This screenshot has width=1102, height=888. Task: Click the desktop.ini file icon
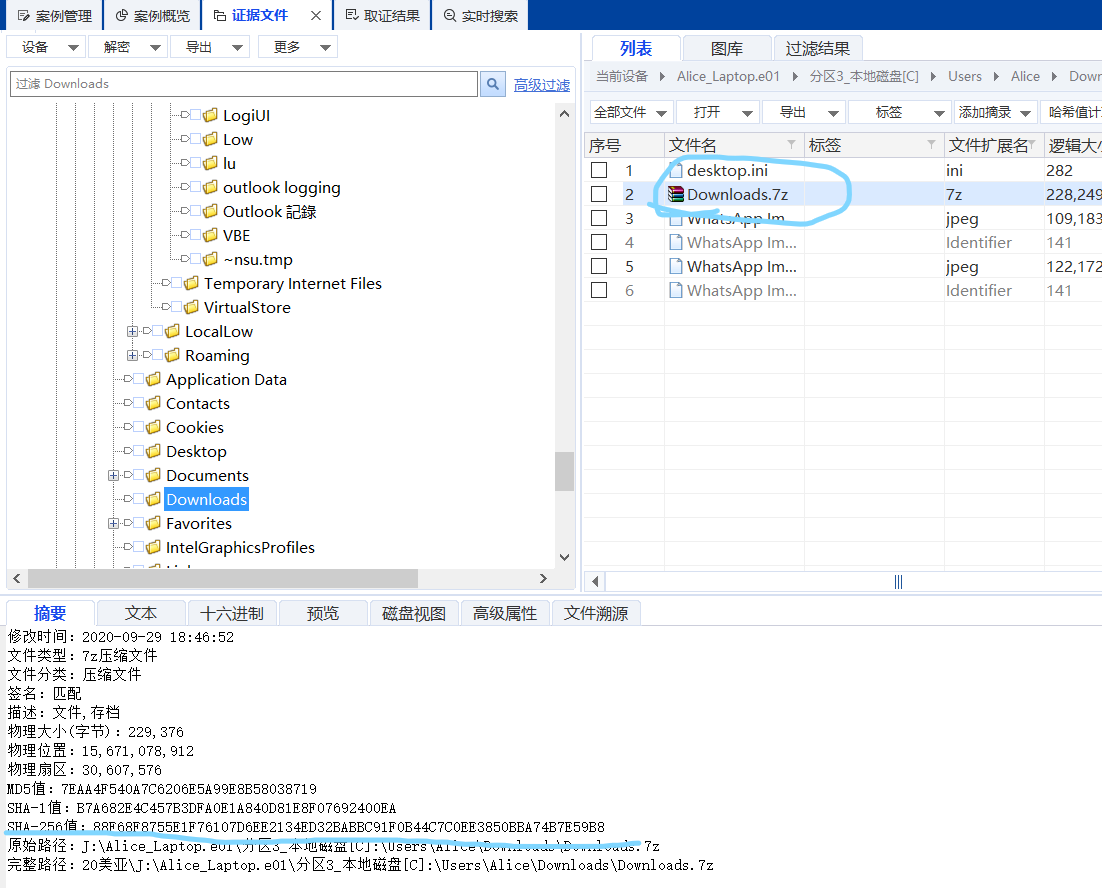pyautogui.click(x=675, y=170)
